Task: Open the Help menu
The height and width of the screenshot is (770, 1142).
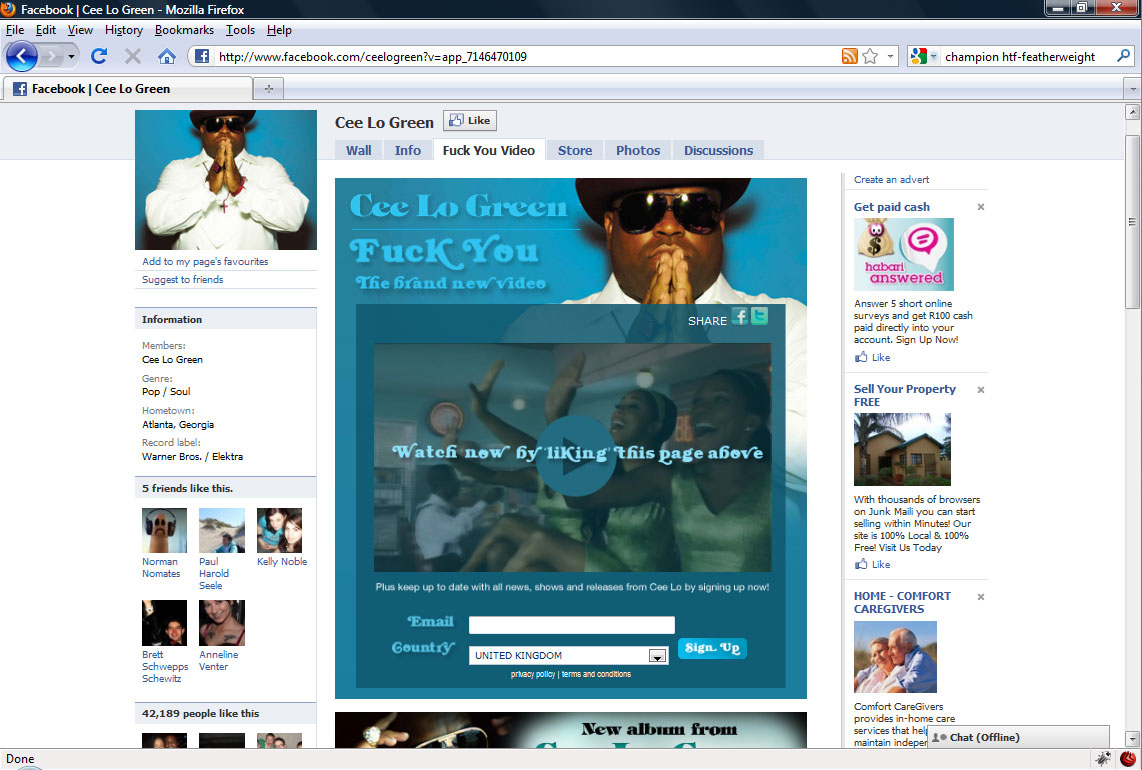Action: pyautogui.click(x=279, y=30)
